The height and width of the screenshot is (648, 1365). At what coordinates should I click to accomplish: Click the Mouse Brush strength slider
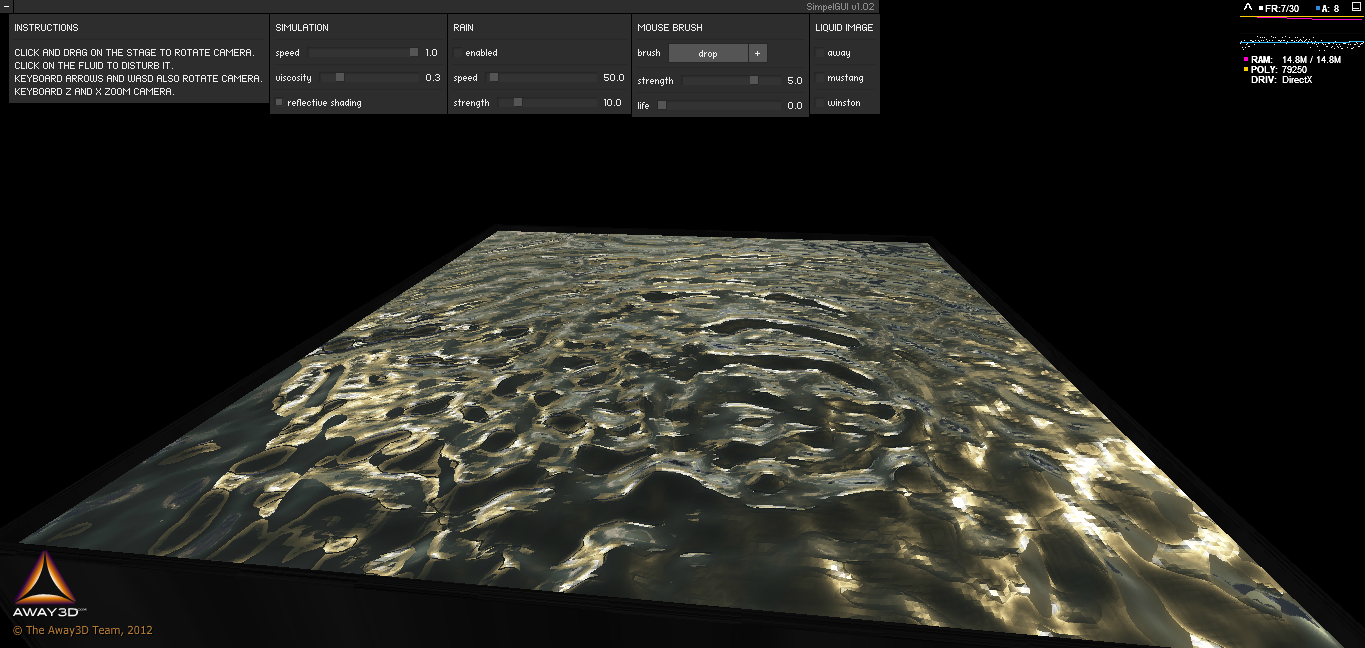(x=731, y=81)
